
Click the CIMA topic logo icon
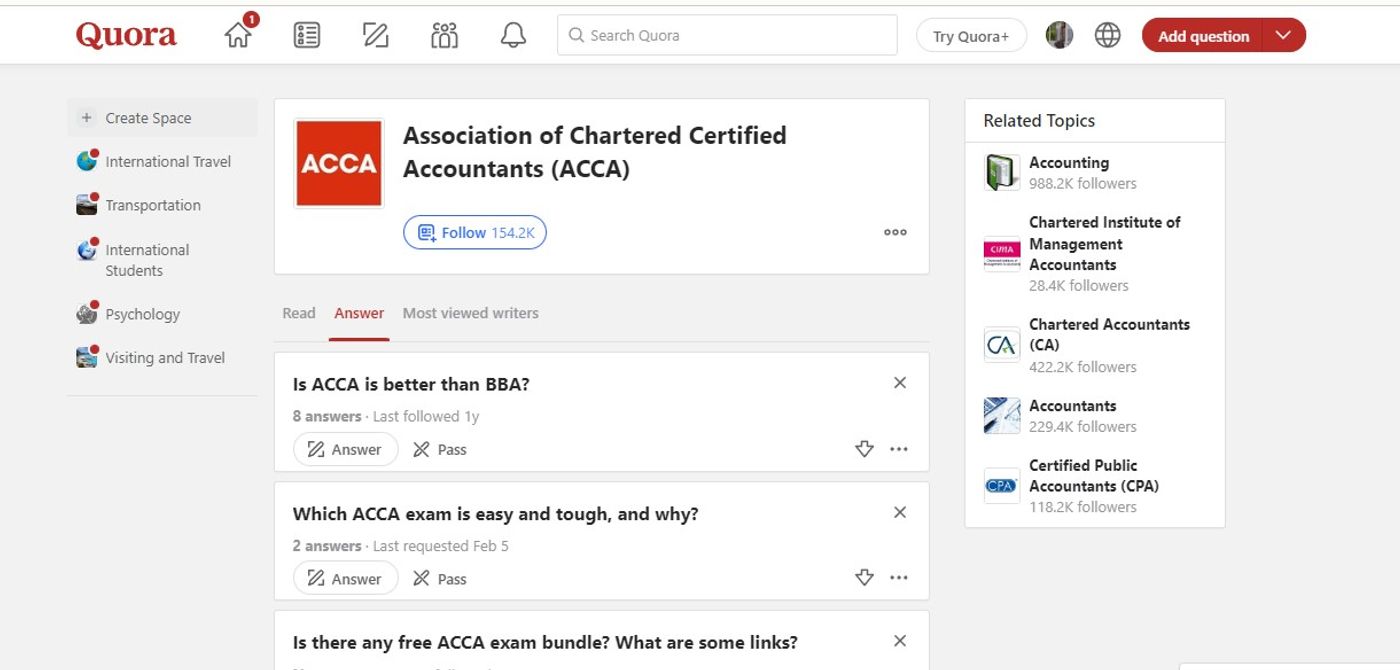pos(1002,254)
